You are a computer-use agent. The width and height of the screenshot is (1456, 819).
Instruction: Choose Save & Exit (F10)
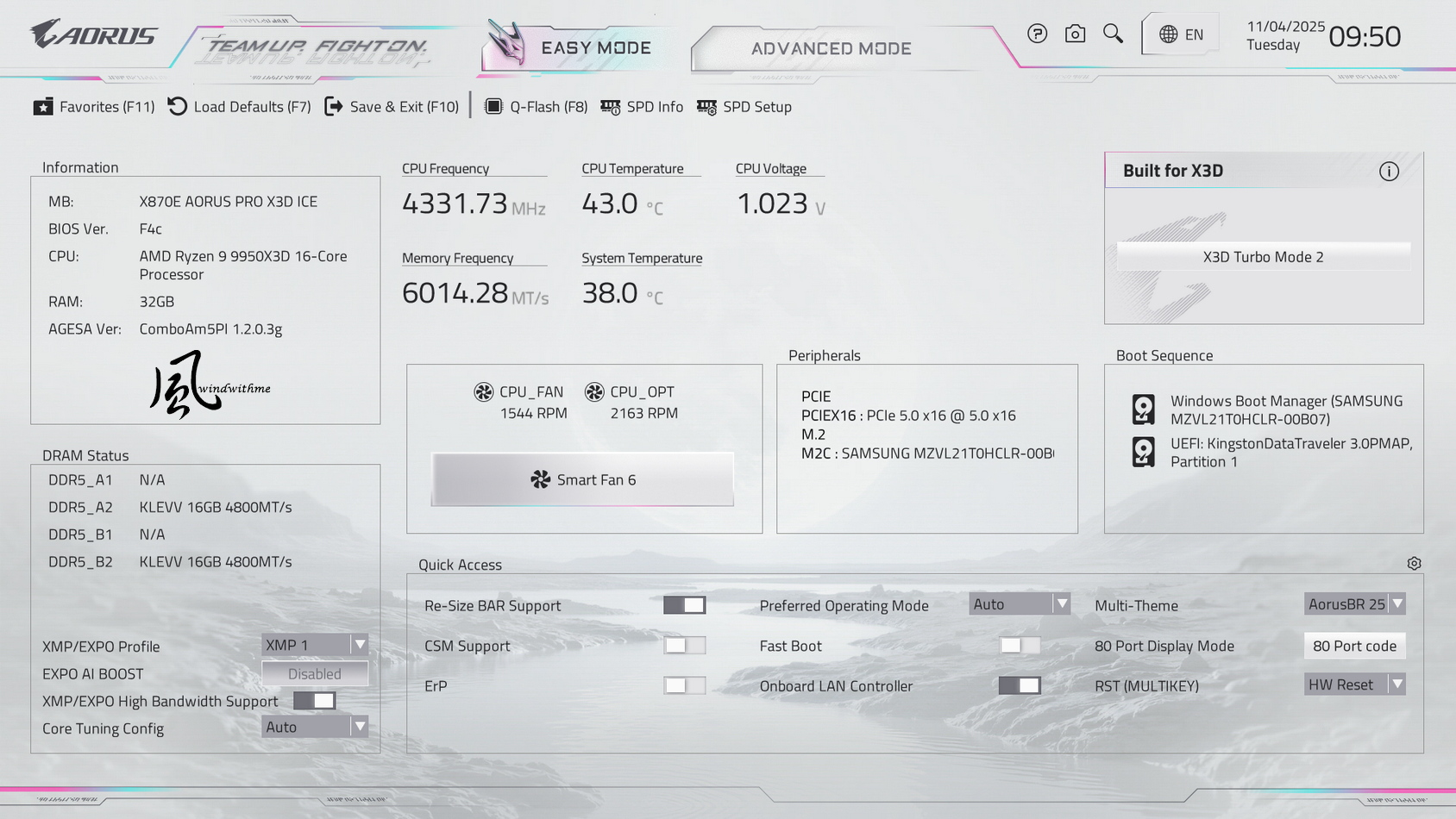point(392,107)
